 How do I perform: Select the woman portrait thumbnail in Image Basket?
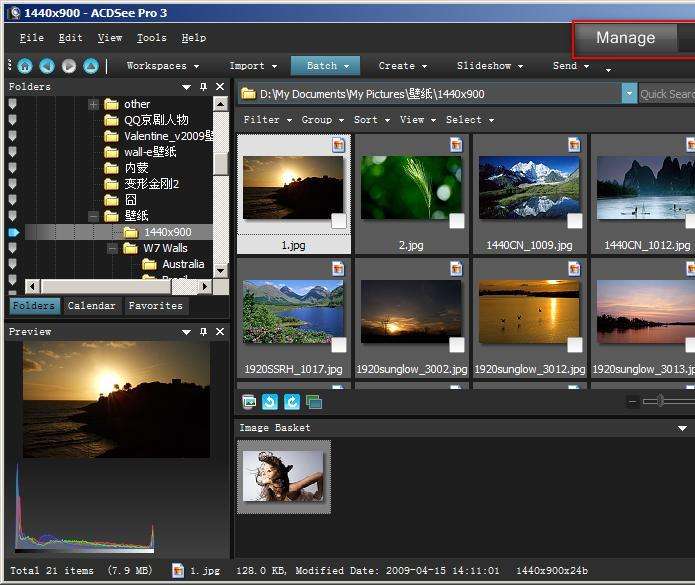(x=284, y=477)
